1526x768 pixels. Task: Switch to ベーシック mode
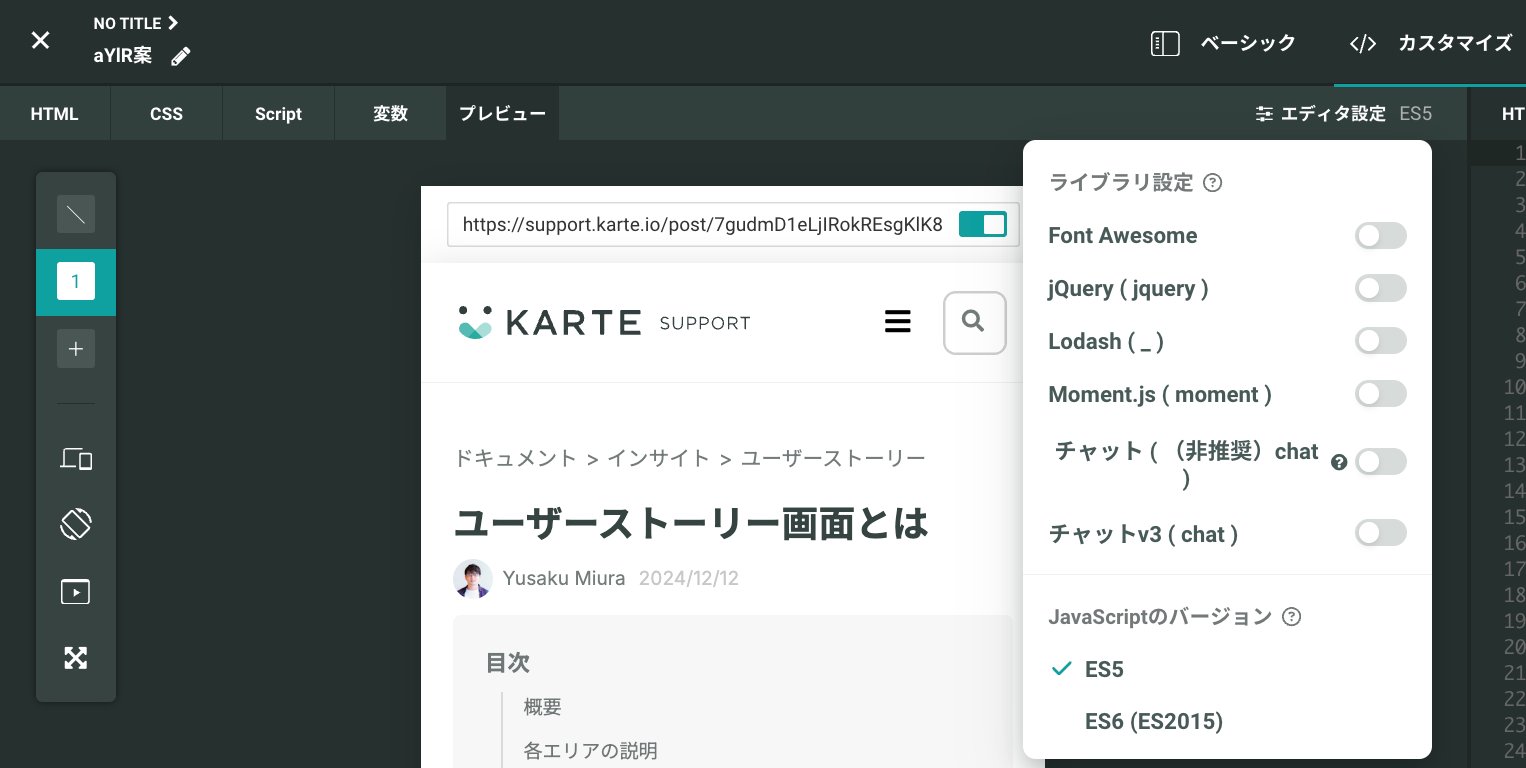click(1223, 43)
